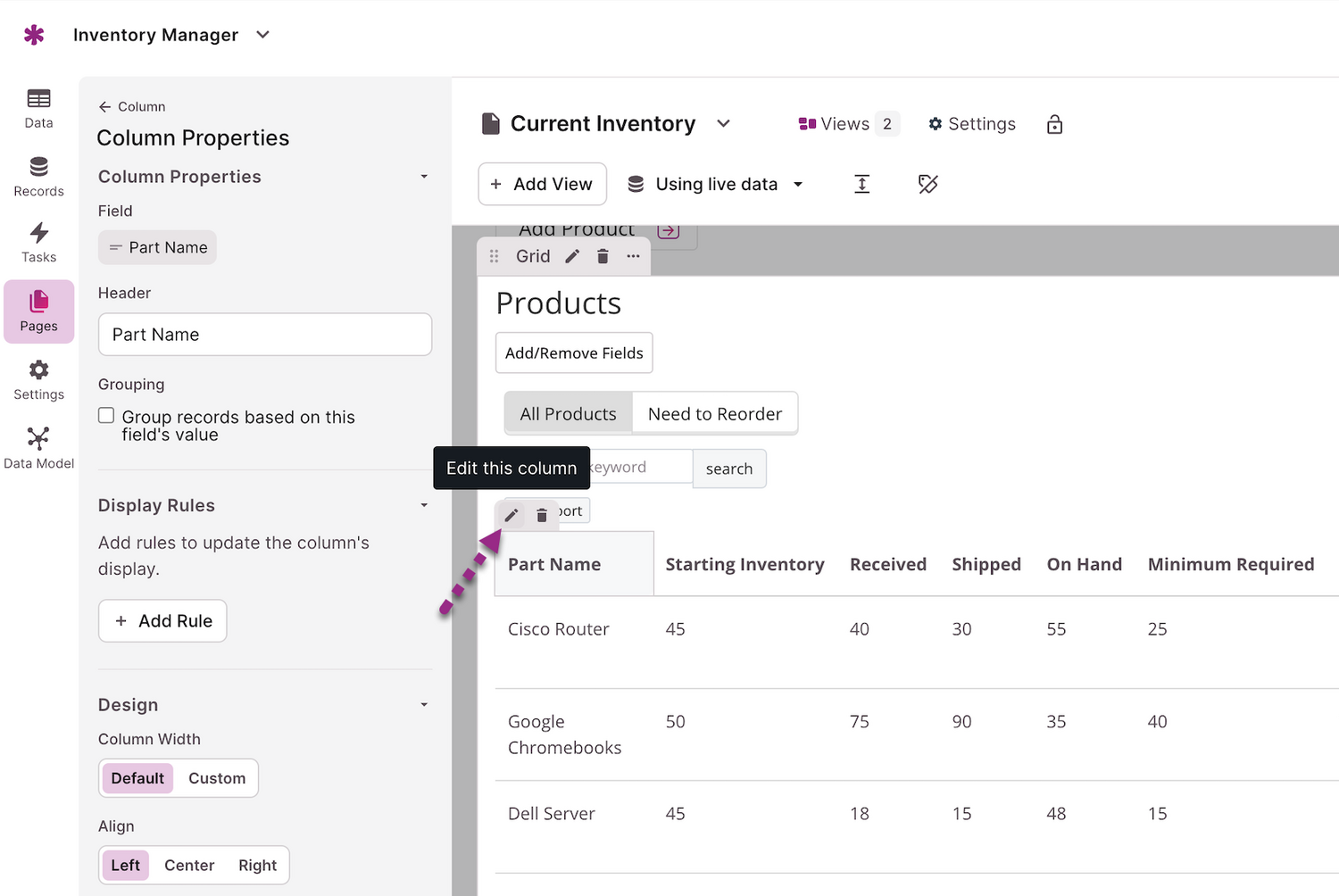Image resolution: width=1339 pixels, height=896 pixels.
Task: Expand the Inventory Manager app dropdown
Action: 262,35
